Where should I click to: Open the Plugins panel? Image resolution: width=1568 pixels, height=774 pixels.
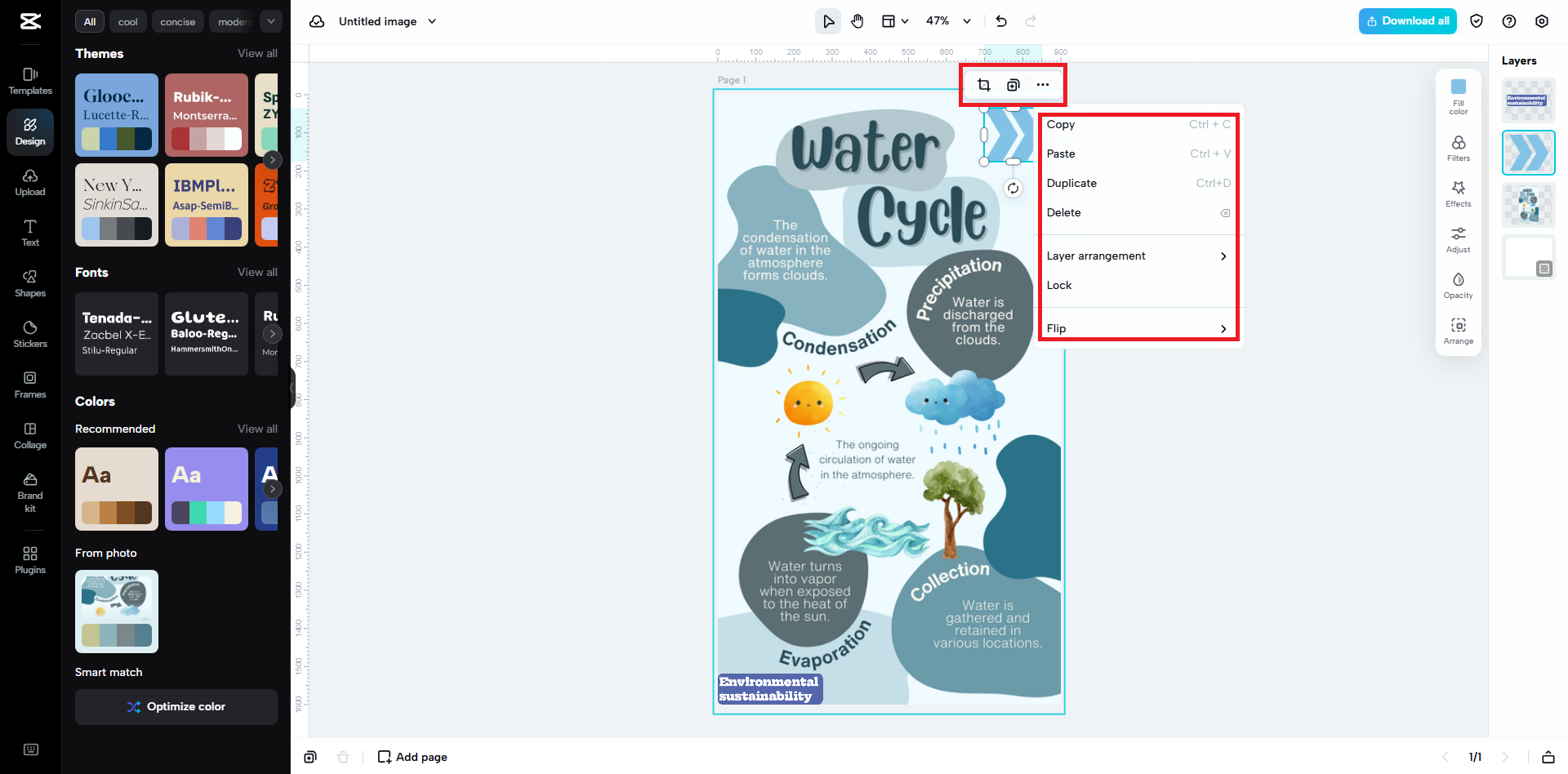[x=30, y=561]
